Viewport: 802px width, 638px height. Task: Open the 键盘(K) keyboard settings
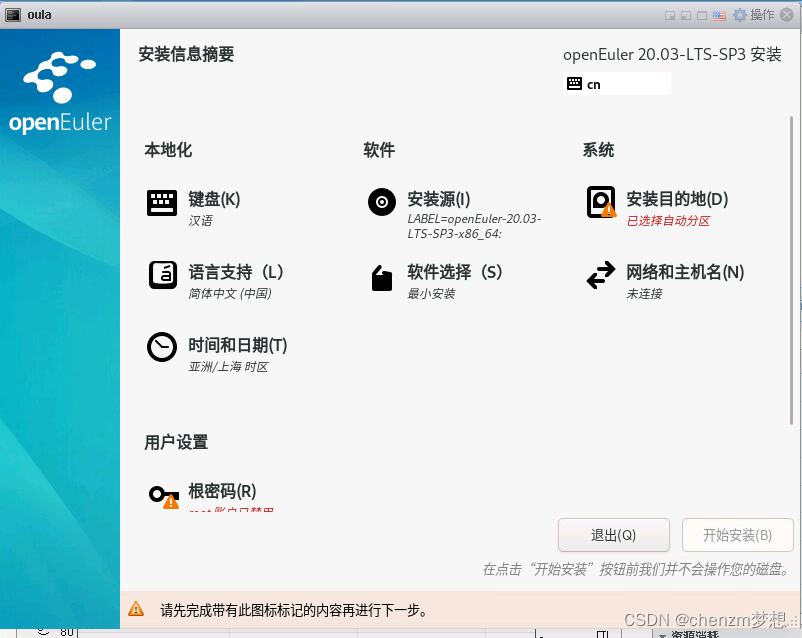194,208
